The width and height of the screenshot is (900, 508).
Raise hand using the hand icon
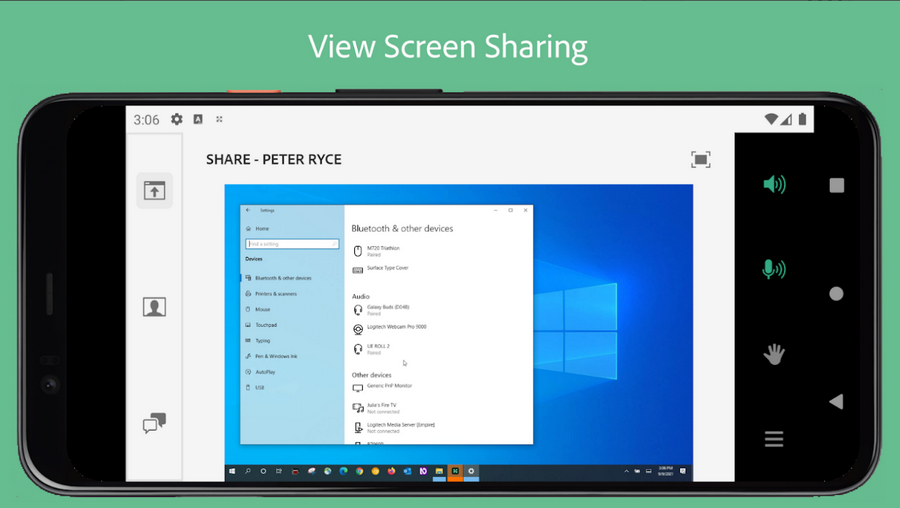pyautogui.click(x=774, y=354)
